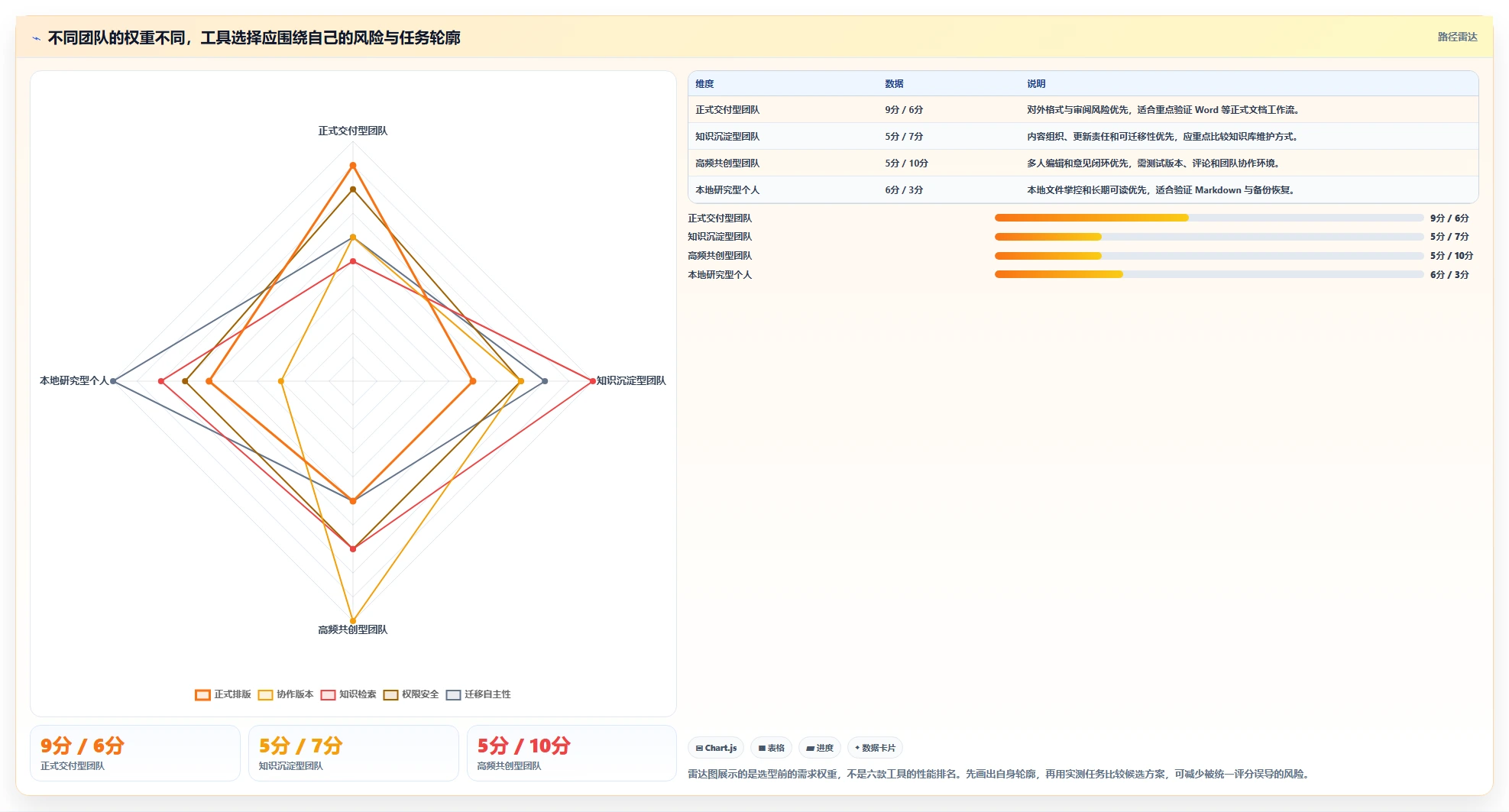Click the 路径雷达 label in header
Image resolution: width=1509 pixels, height=812 pixels.
(1457, 37)
